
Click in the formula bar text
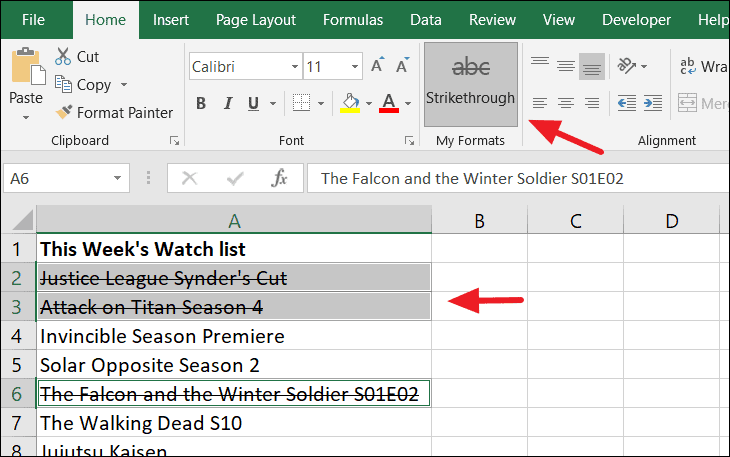tap(472, 178)
